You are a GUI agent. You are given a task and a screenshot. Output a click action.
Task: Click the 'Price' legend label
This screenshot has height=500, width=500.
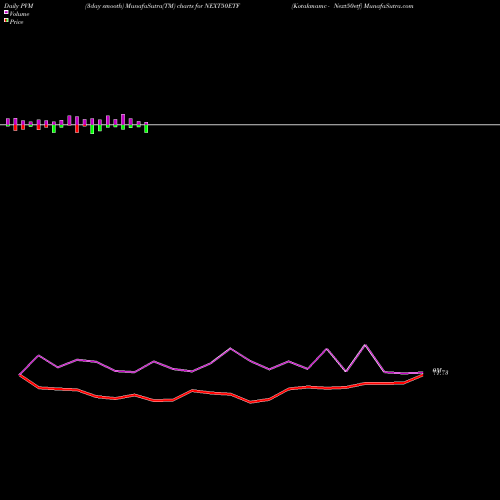click(x=16, y=22)
